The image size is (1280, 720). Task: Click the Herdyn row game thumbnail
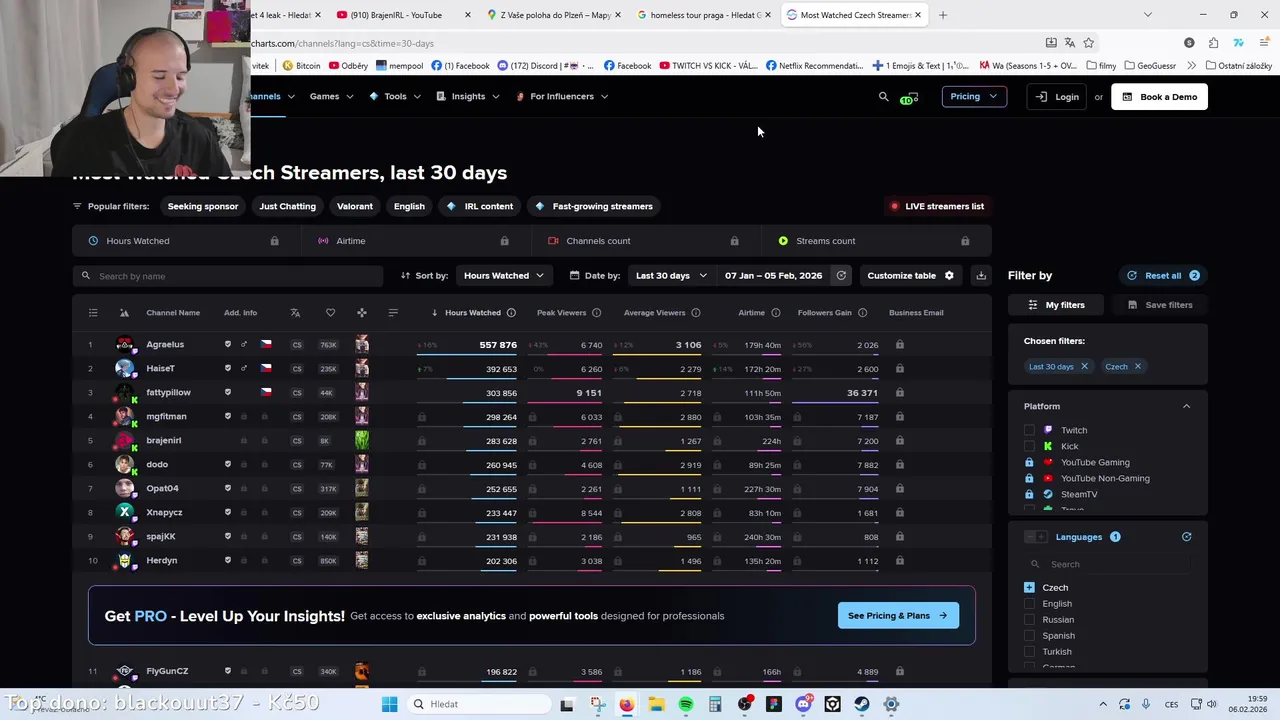click(362, 561)
